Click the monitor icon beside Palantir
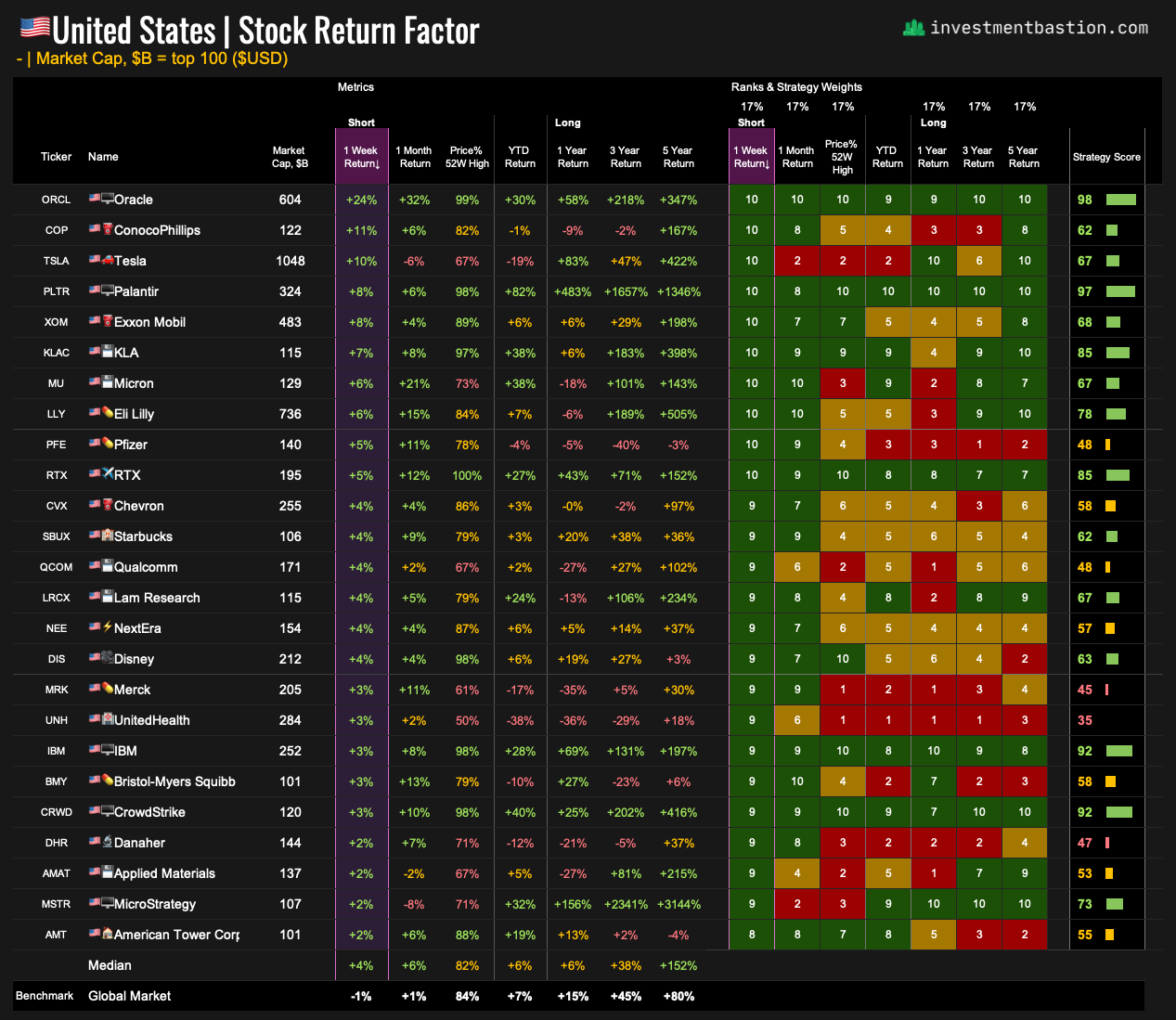The image size is (1176, 1020). (108, 291)
